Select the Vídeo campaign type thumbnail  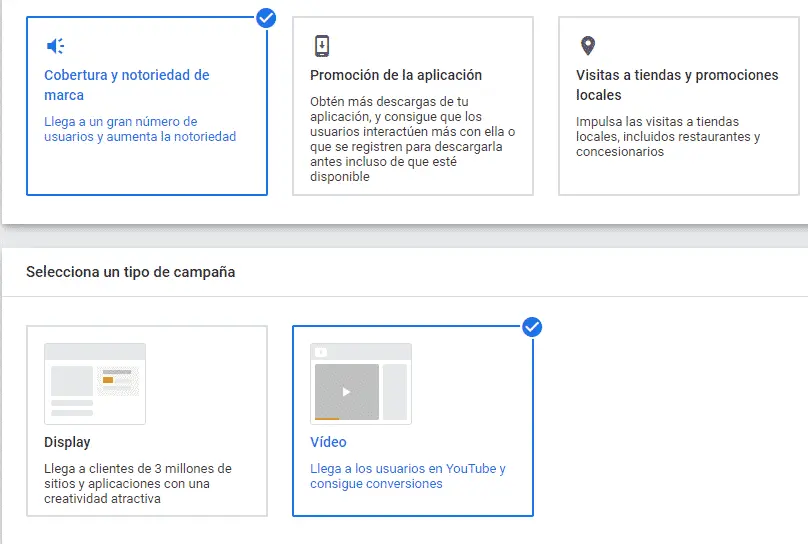360,383
